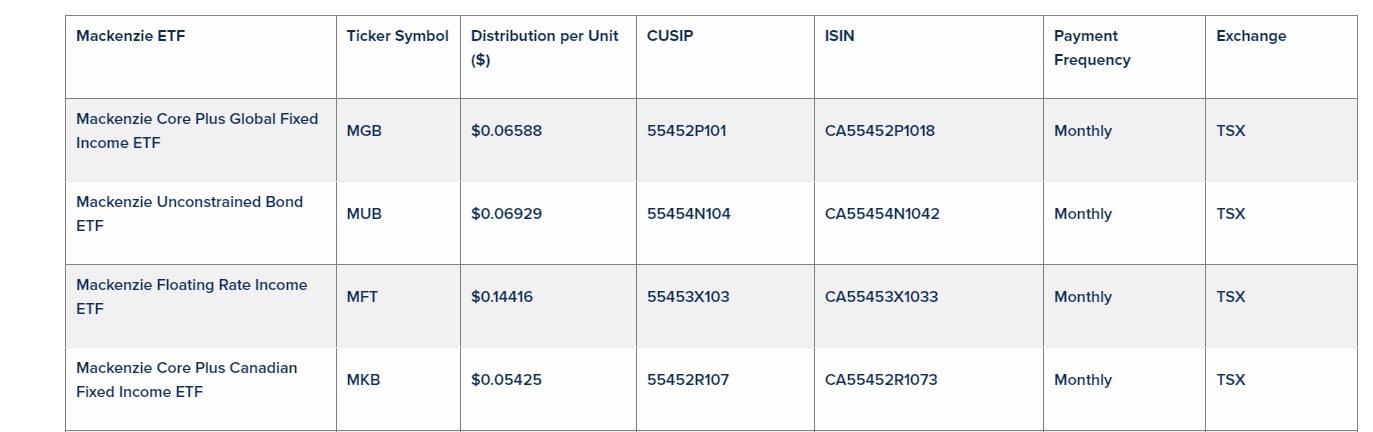Click the MUB ticker symbol
Viewport: 1373px width, 432px height.
(364, 214)
